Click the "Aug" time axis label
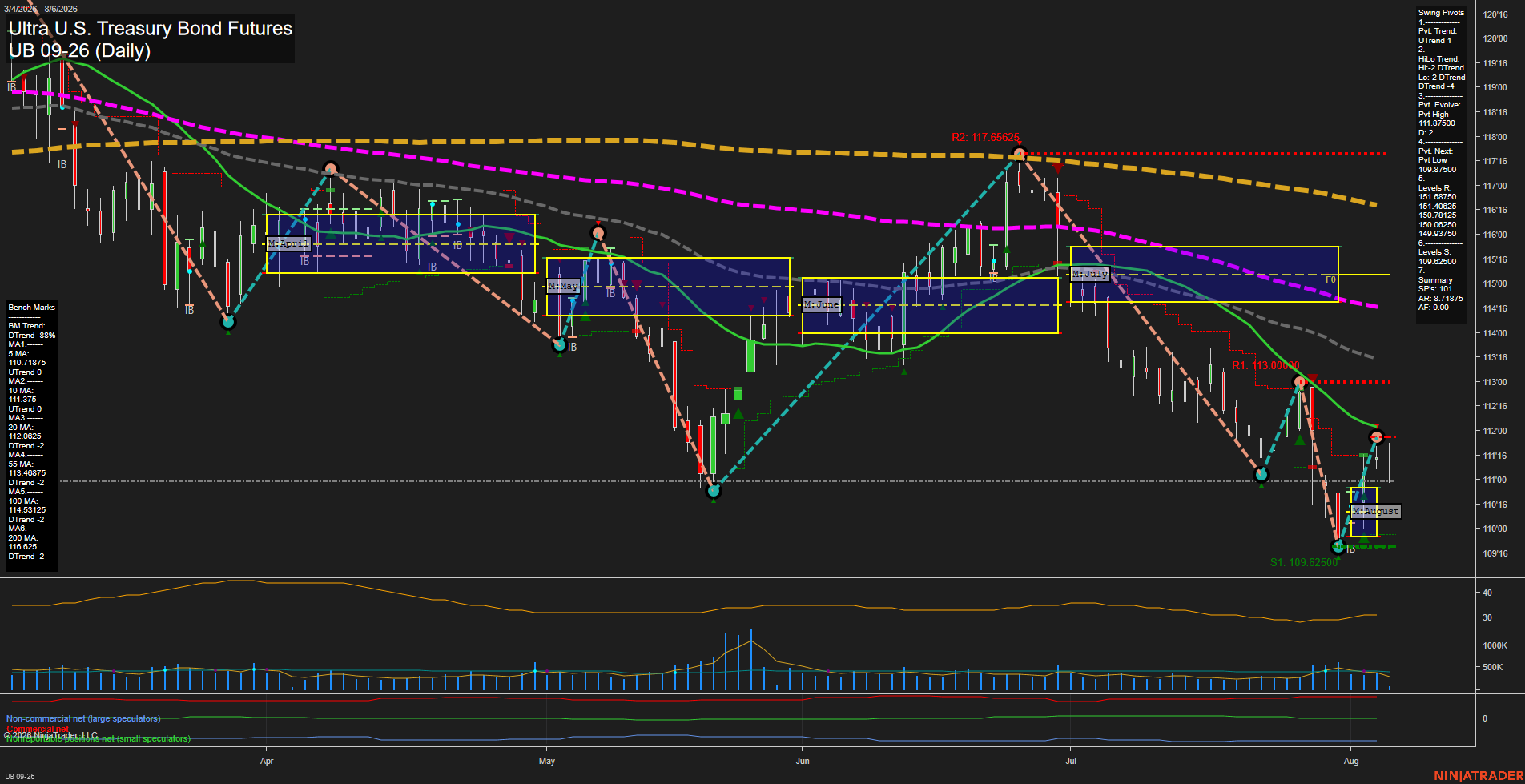Screen dimensions: 1525x784 (x=1351, y=761)
